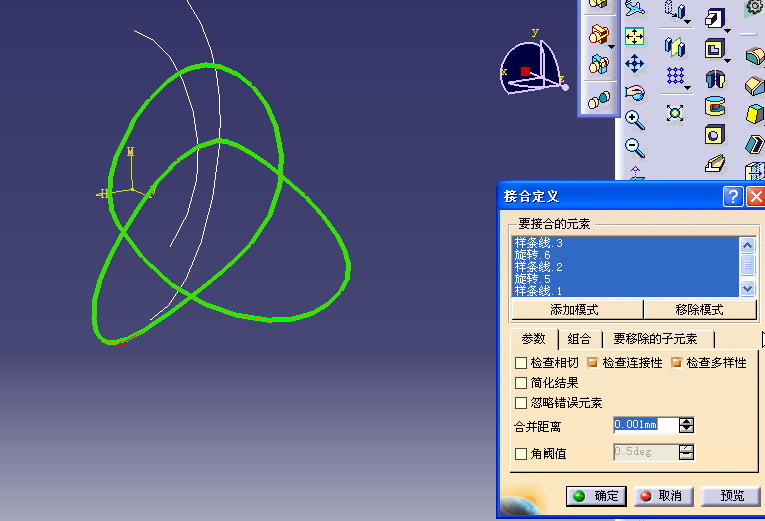
Task: Expand the Add boolean tool flyout arrow
Action: (611, 47)
